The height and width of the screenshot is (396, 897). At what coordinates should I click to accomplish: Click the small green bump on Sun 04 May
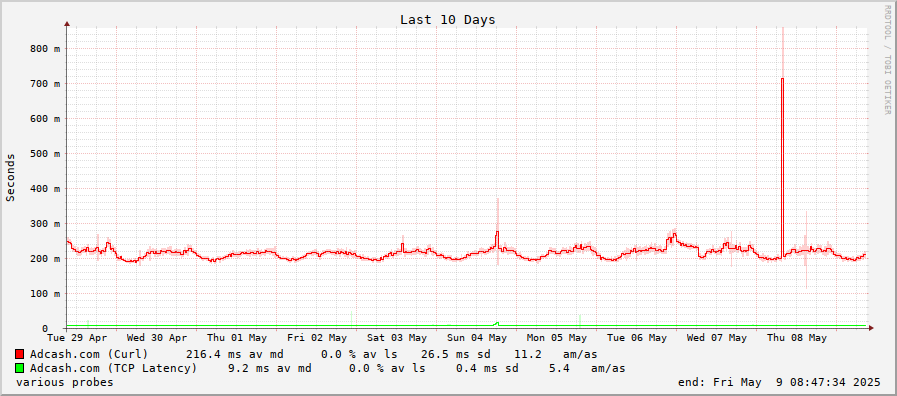497,323
